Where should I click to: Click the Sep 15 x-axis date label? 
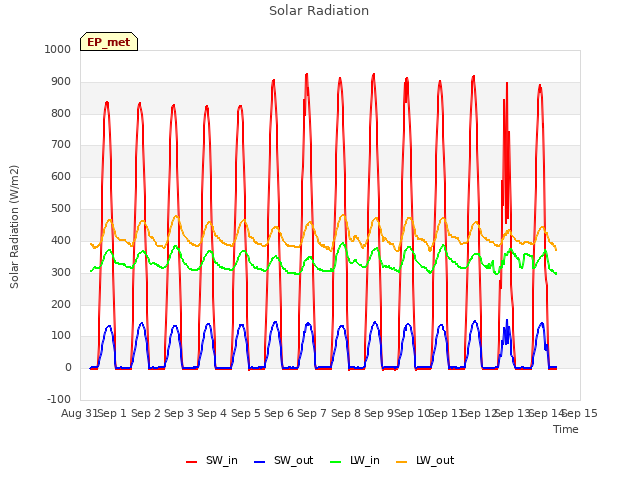point(580,413)
